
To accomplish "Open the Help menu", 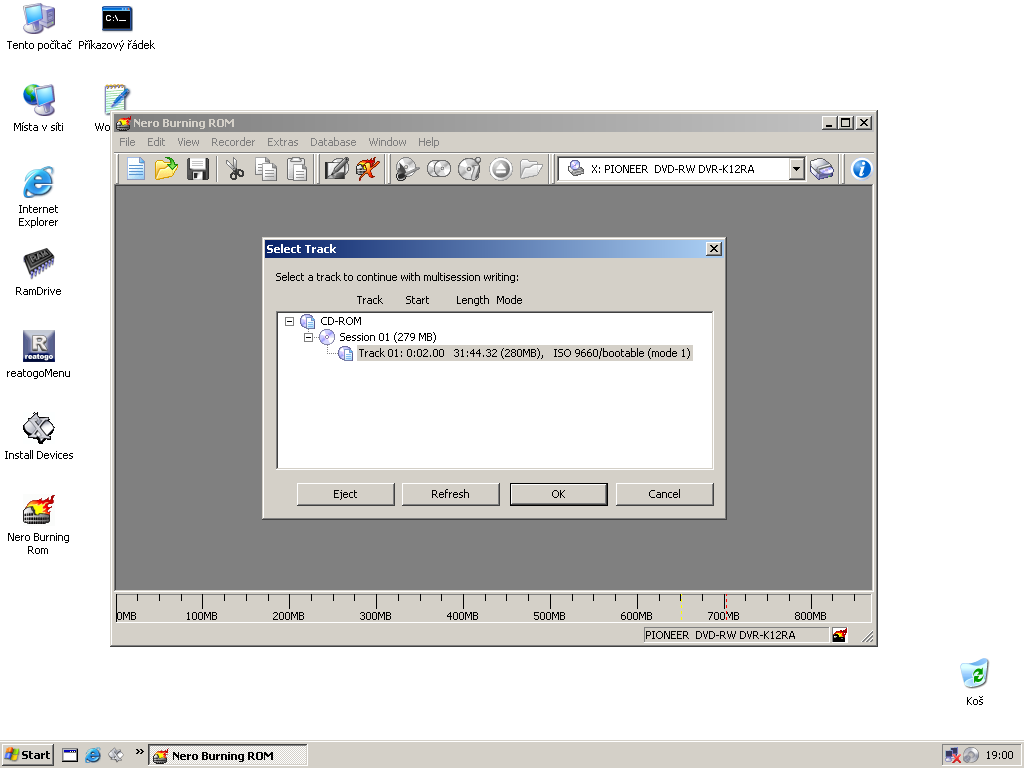I will click(x=428, y=142).
